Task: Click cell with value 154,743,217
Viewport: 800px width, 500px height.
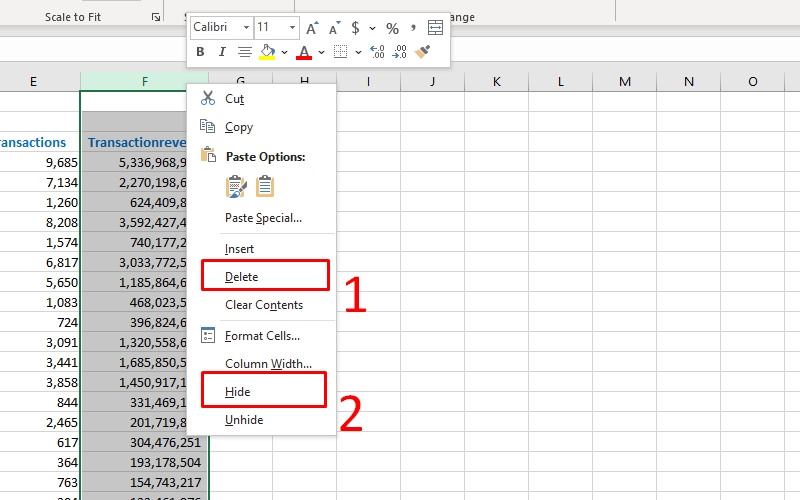Action: click(144, 482)
